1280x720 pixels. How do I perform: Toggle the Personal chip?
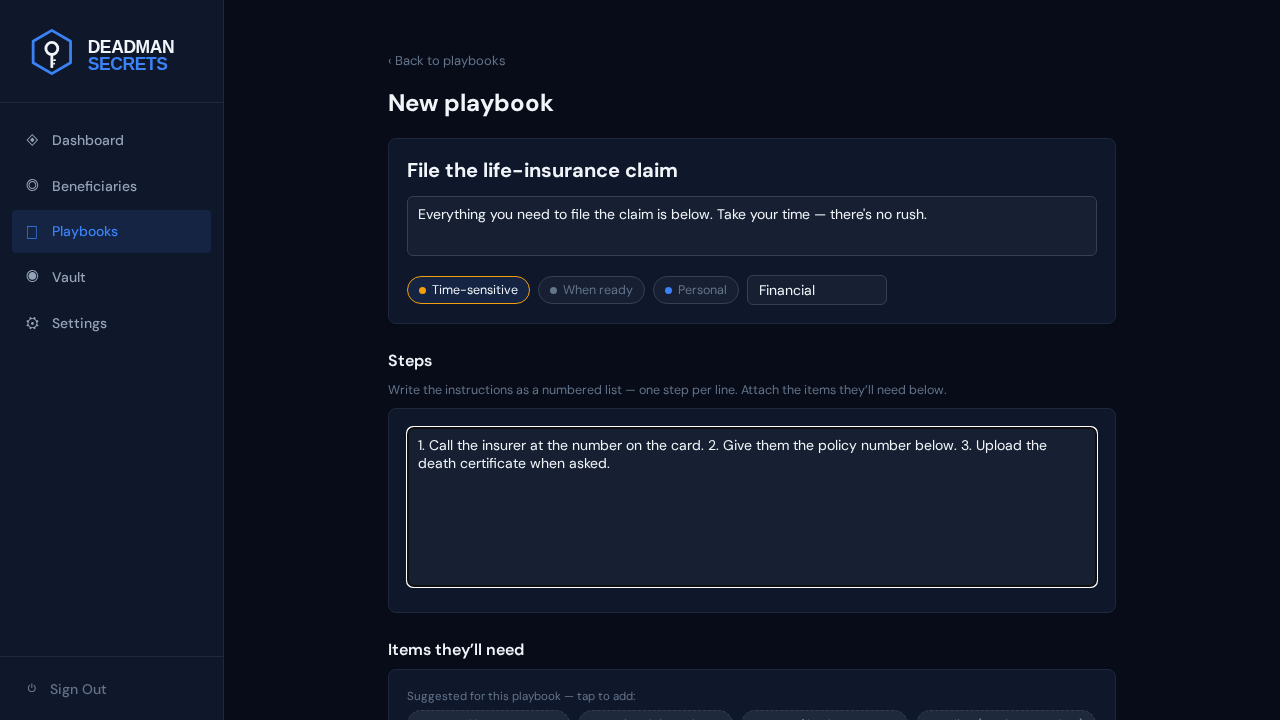pos(696,290)
